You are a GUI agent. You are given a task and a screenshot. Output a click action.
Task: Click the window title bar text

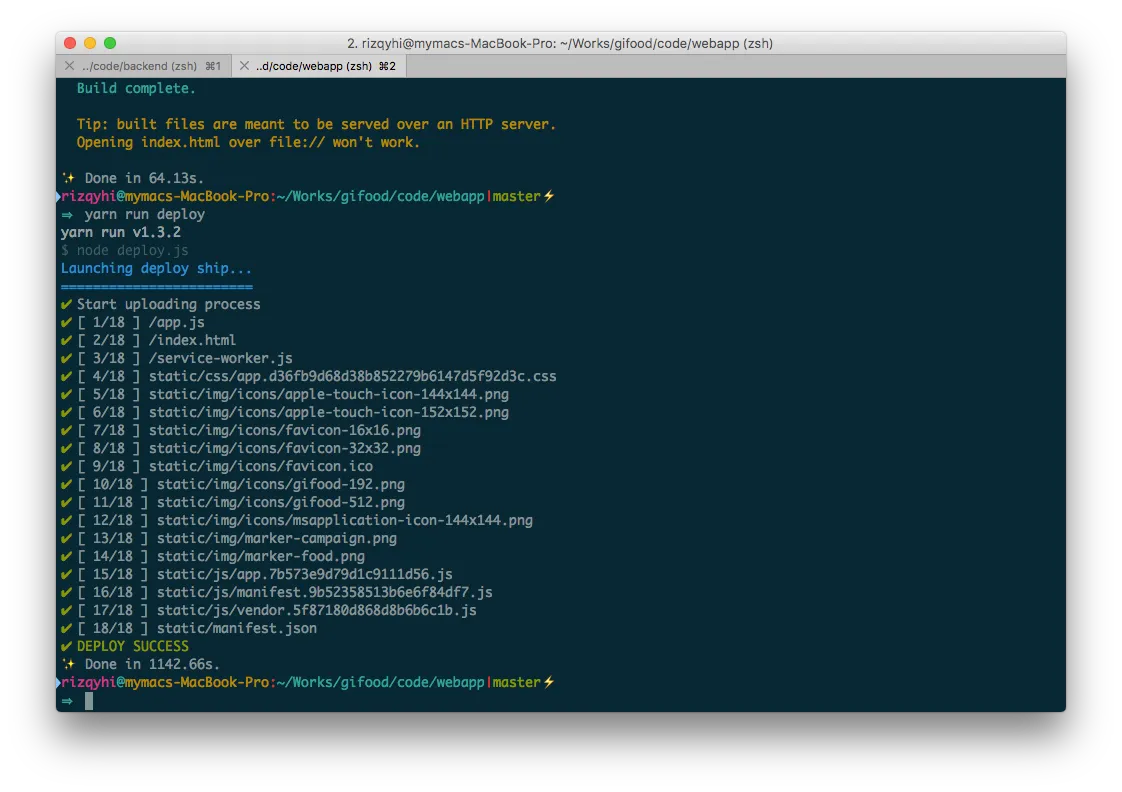tap(559, 43)
